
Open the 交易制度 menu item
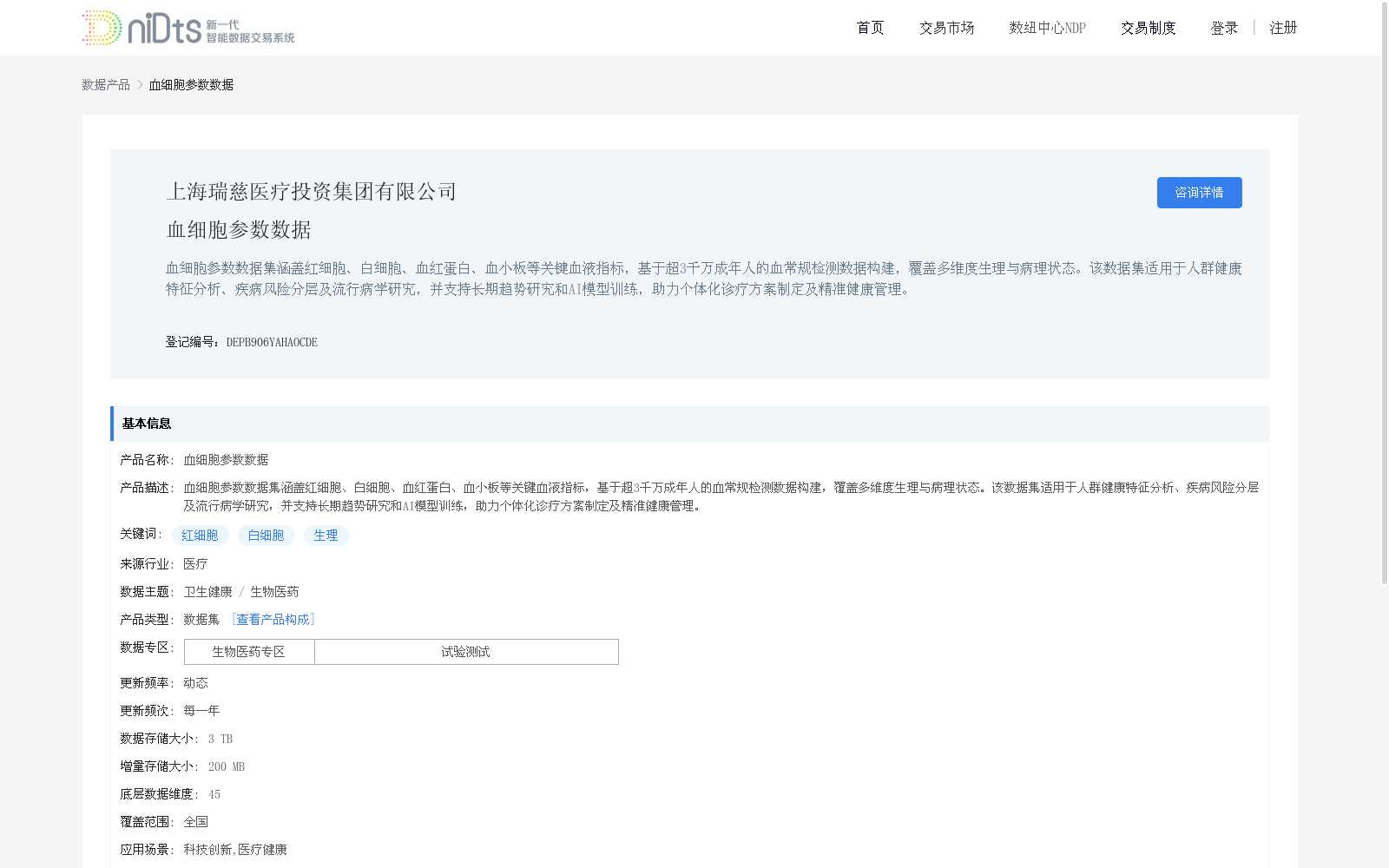1148,28
